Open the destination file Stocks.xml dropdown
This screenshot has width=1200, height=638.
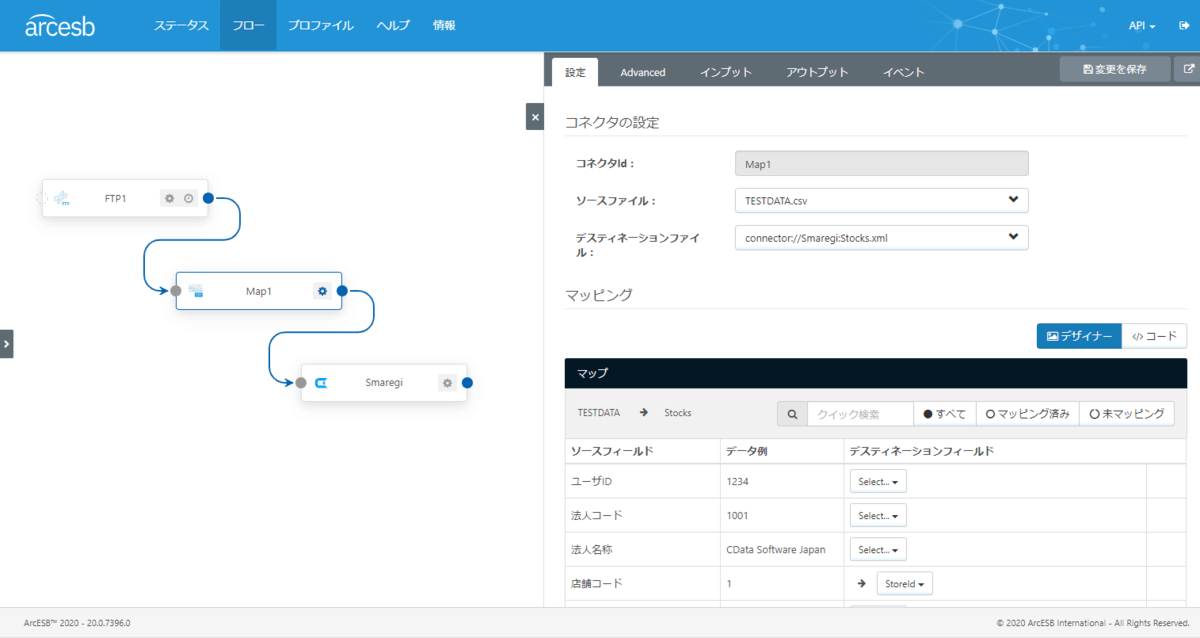coord(880,238)
